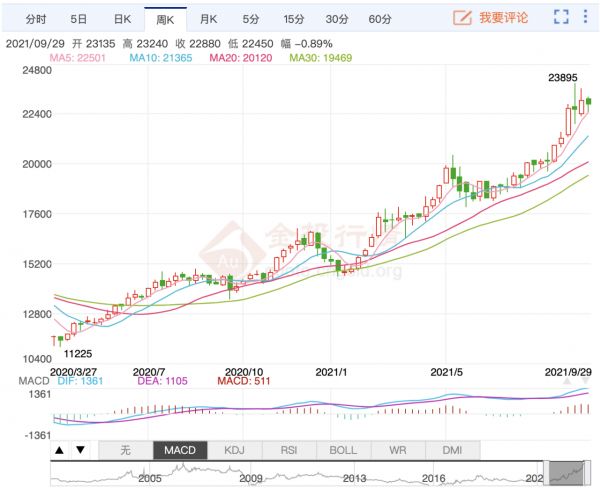600x496 pixels.
Task: Switch indicator to KDJ
Action: coord(236,450)
